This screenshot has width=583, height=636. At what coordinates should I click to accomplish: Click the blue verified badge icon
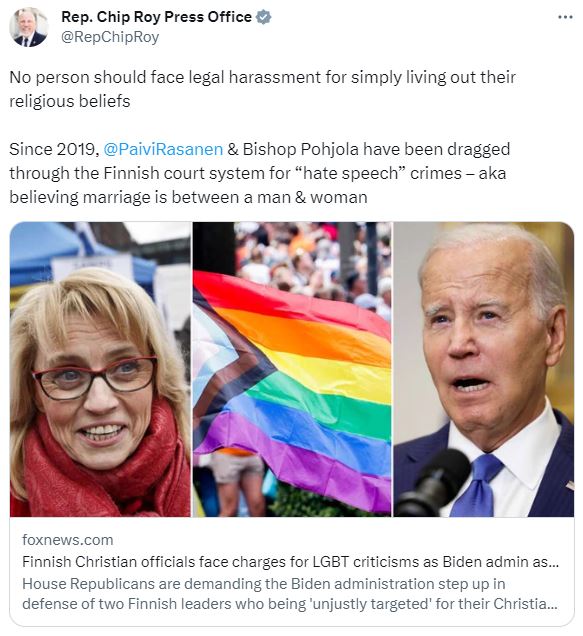coord(264,17)
